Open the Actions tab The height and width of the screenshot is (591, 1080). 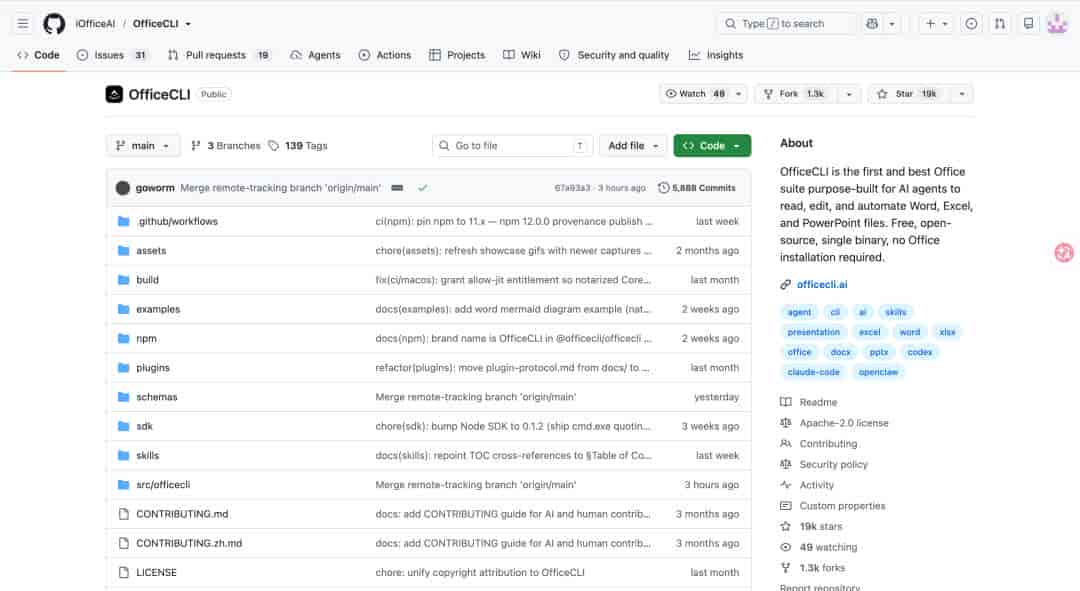[x=384, y=55]
